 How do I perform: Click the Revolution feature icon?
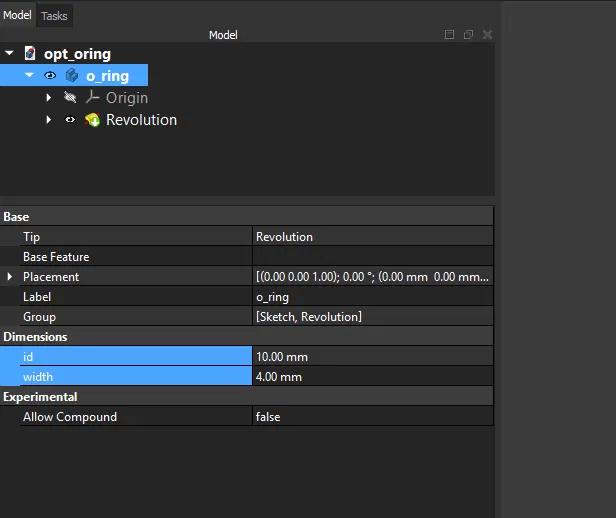92,120
